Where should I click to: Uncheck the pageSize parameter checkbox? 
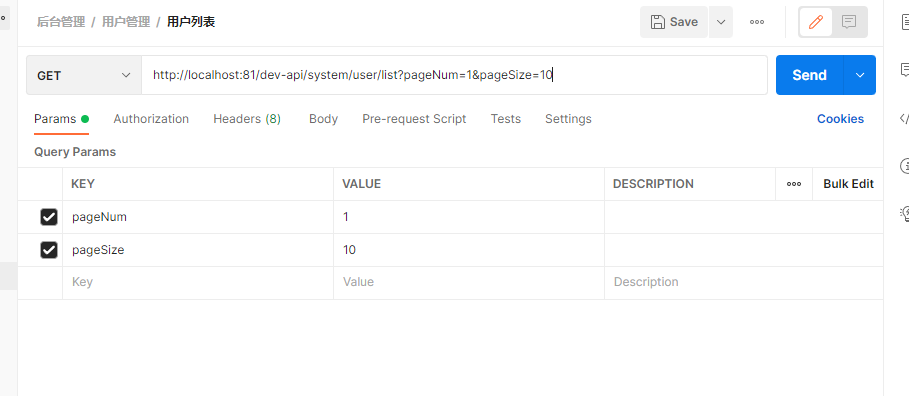pyautogui.click(x=49, y=250)
